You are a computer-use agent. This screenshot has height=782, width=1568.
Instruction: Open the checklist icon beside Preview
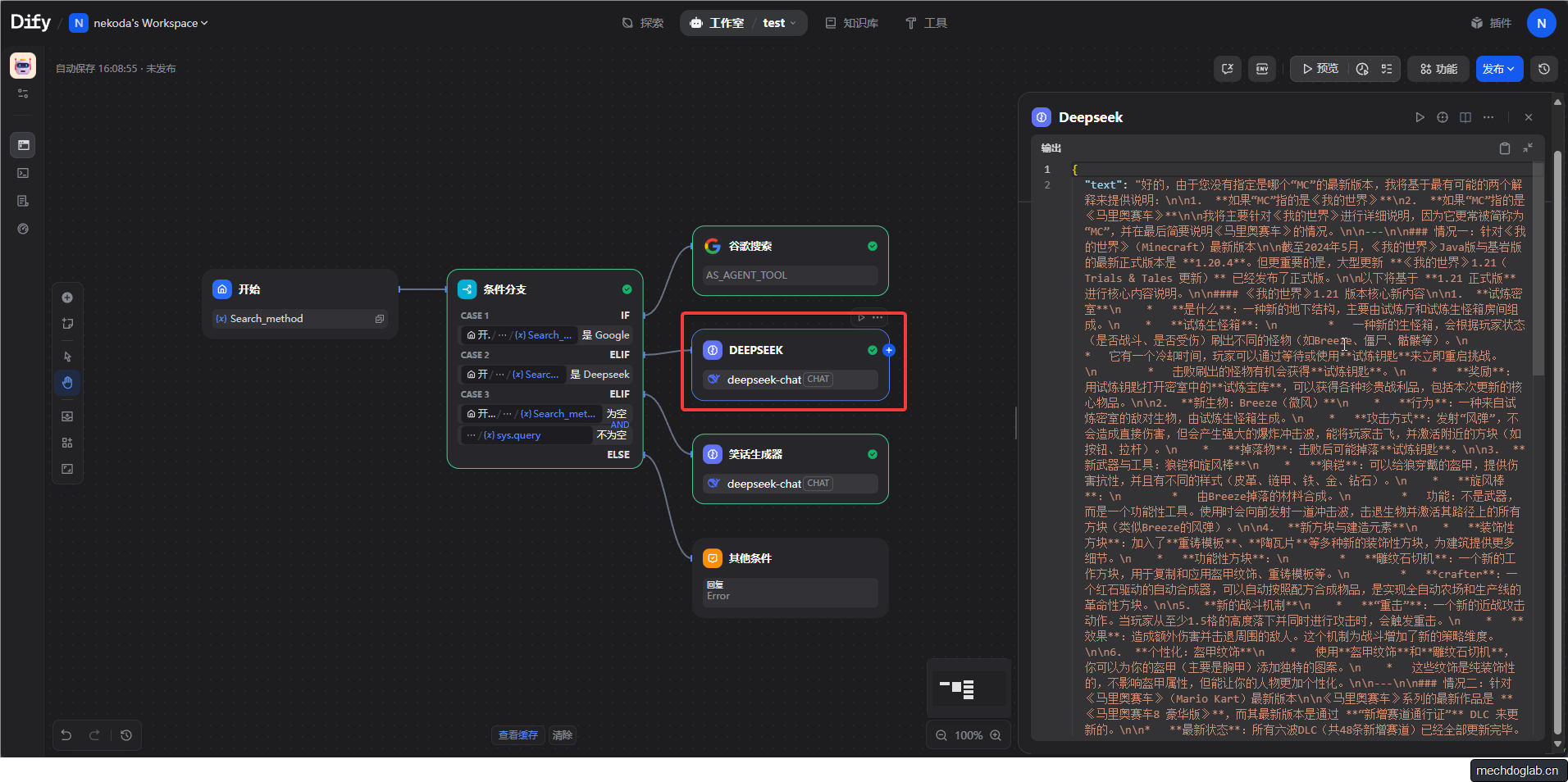[1387, 69]
